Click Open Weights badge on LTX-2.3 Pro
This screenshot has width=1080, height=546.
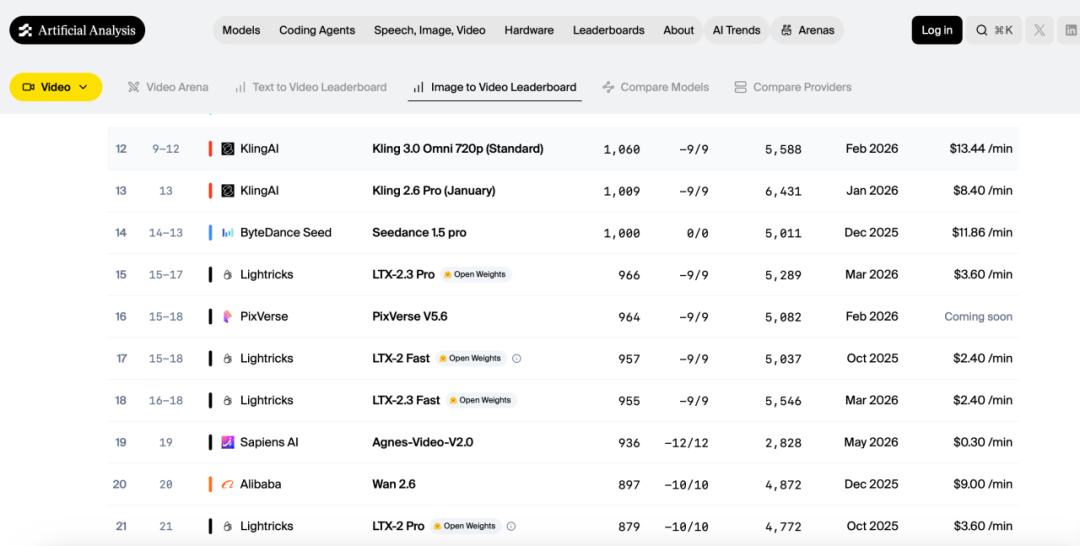click(475, 274)
